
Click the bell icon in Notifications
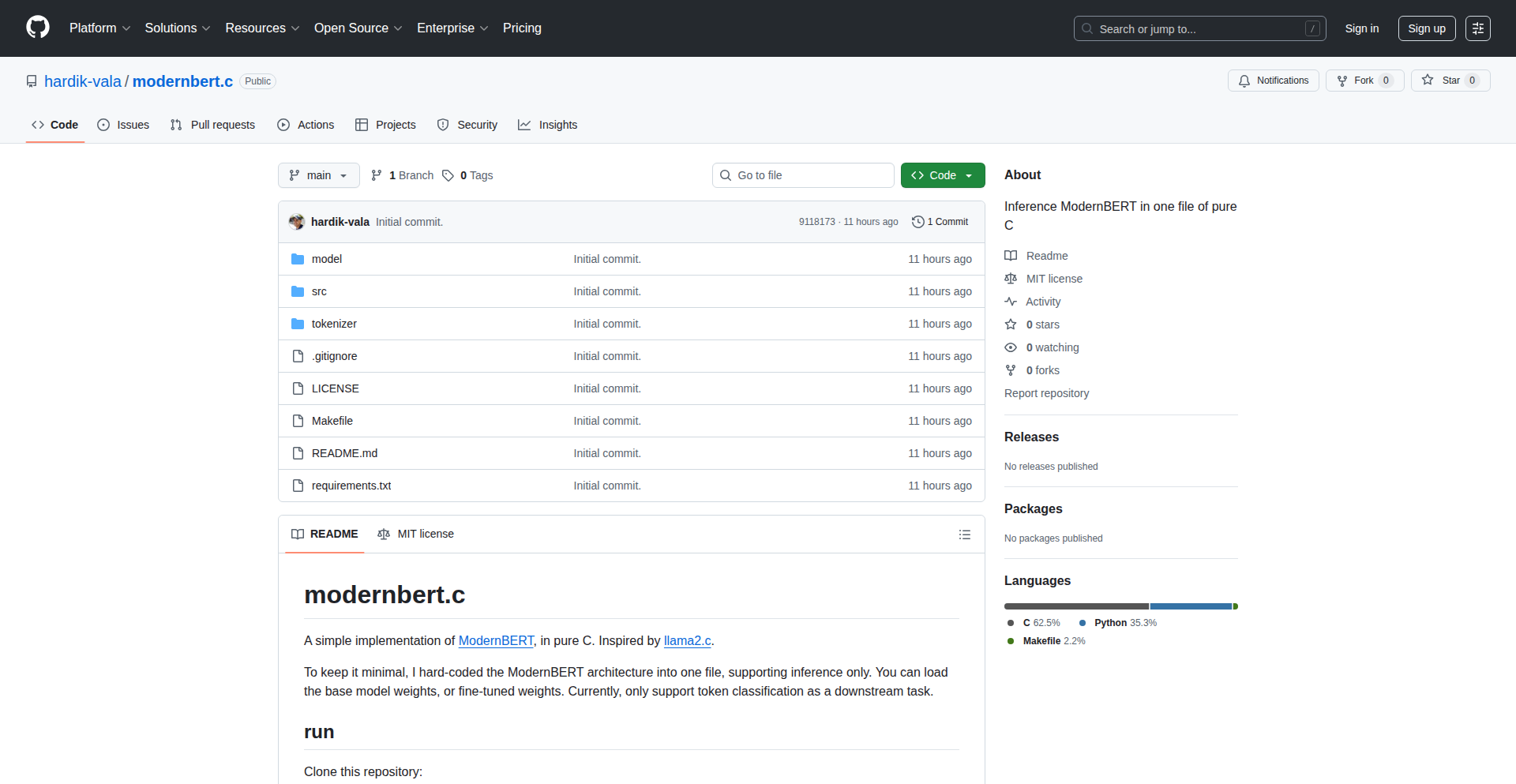click(x=1244, y=81)
